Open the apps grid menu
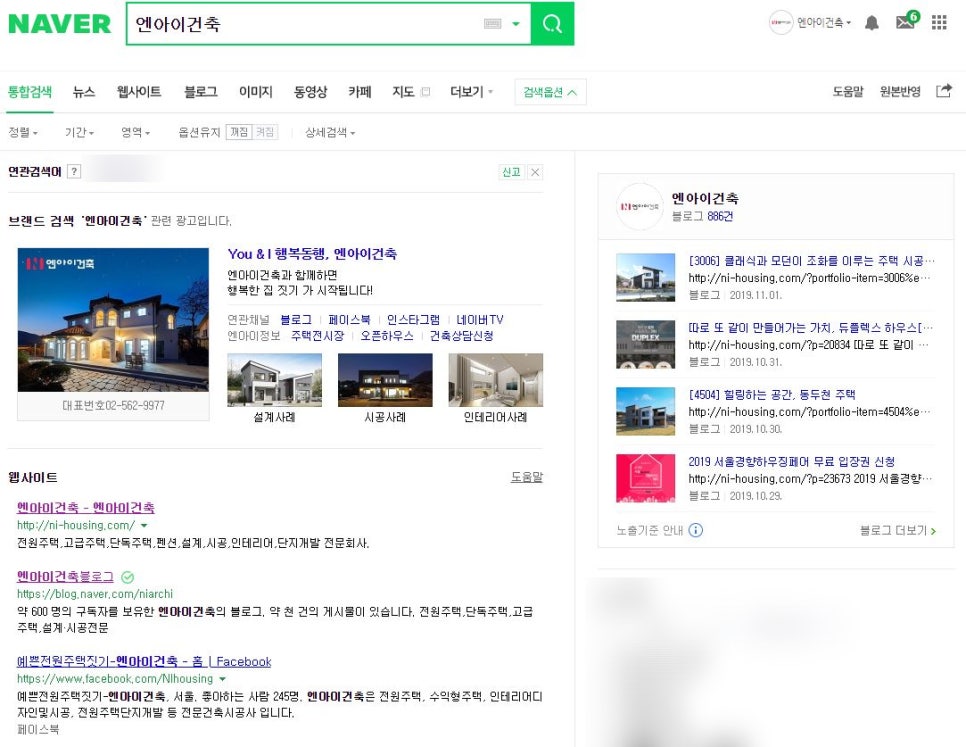Image resolution: width=966 pixels, height=747 pixels. tap(939, 23)
